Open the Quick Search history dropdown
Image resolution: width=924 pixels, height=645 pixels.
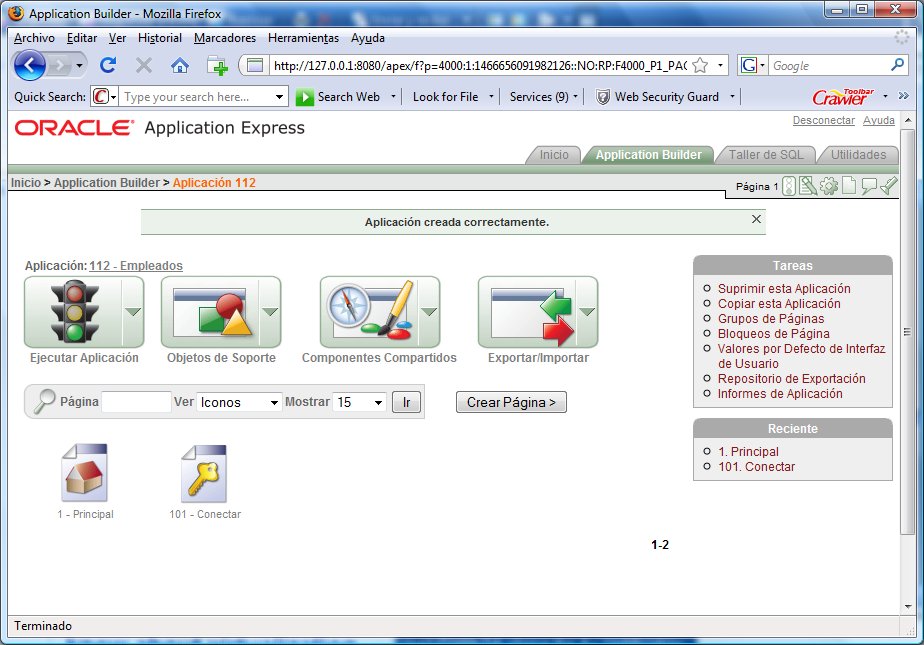click(279, 97)
